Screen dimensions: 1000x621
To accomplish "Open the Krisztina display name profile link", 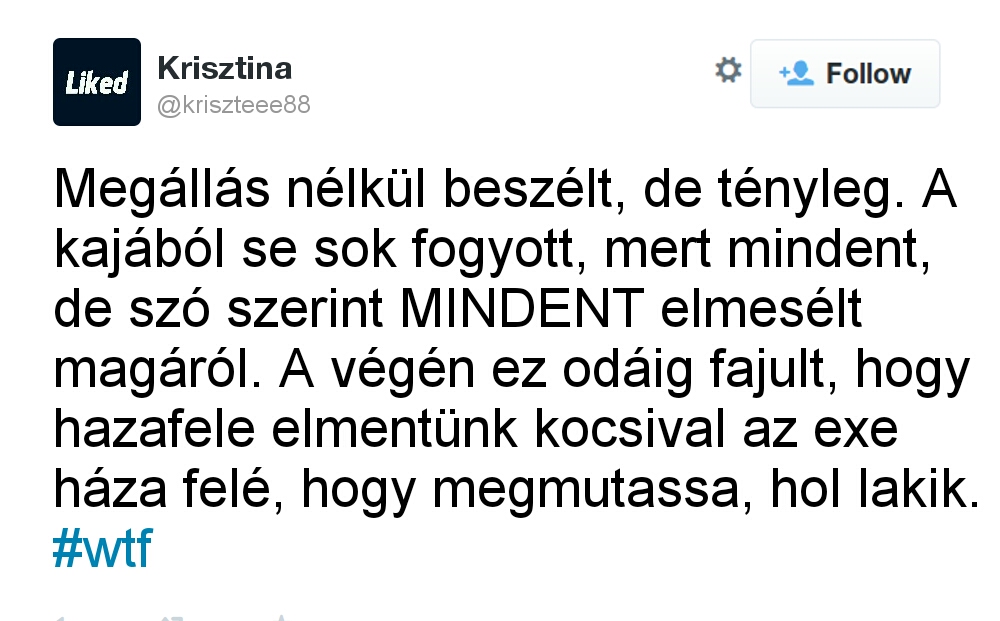I will tap(224, 68).
